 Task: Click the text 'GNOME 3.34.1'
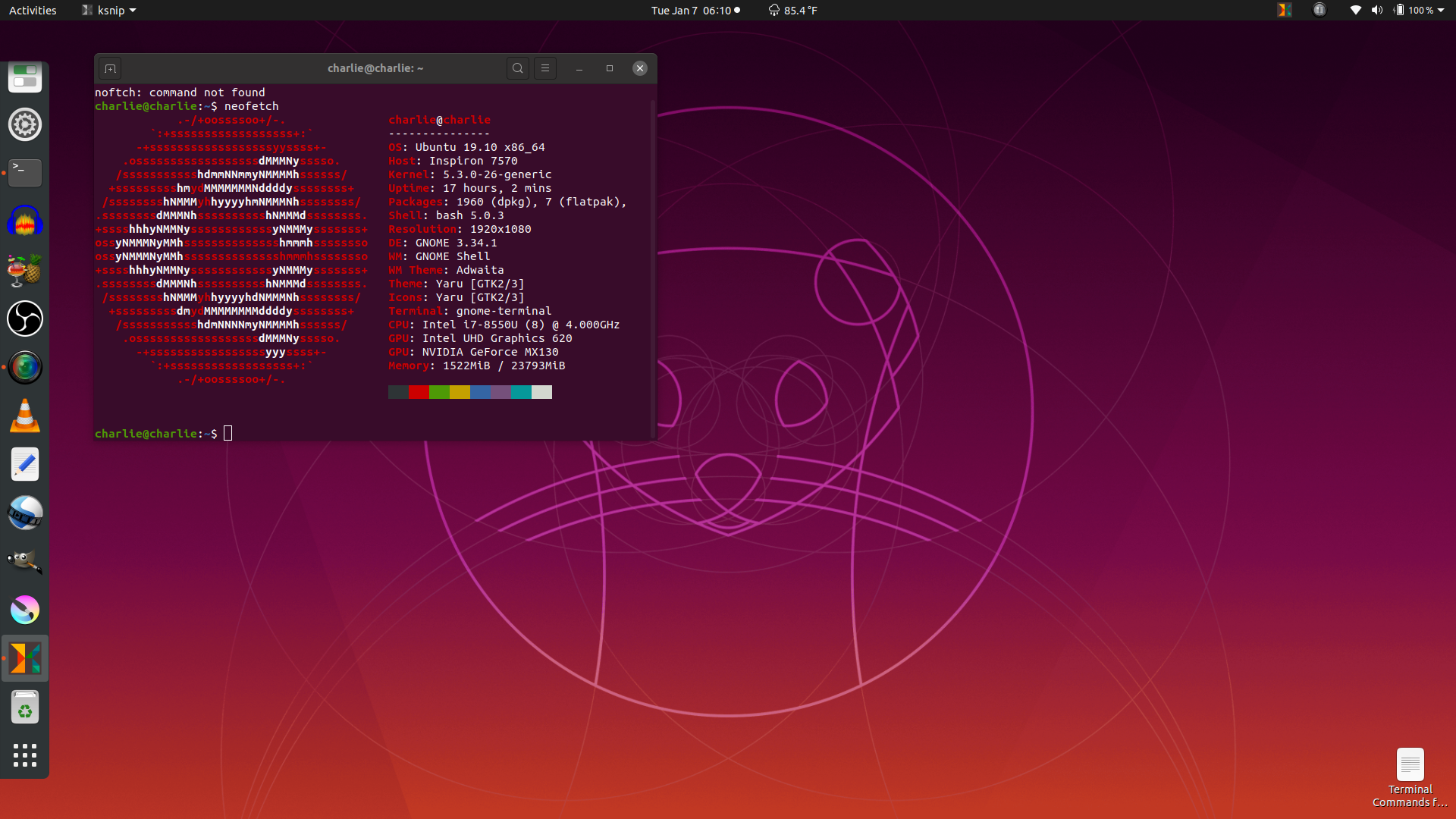click(456, 243)
